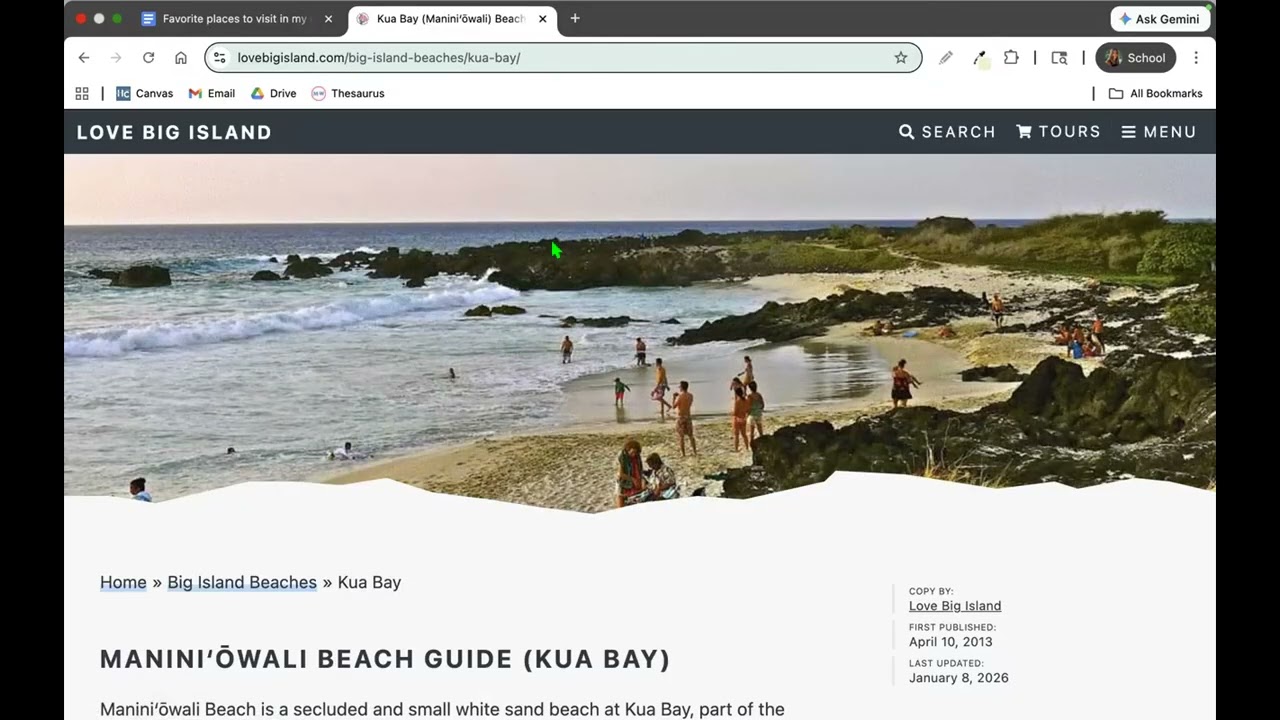Screen dimensions: 1280x720
Task: Open the Thesaurus bookmark
Action: (347, 93)
